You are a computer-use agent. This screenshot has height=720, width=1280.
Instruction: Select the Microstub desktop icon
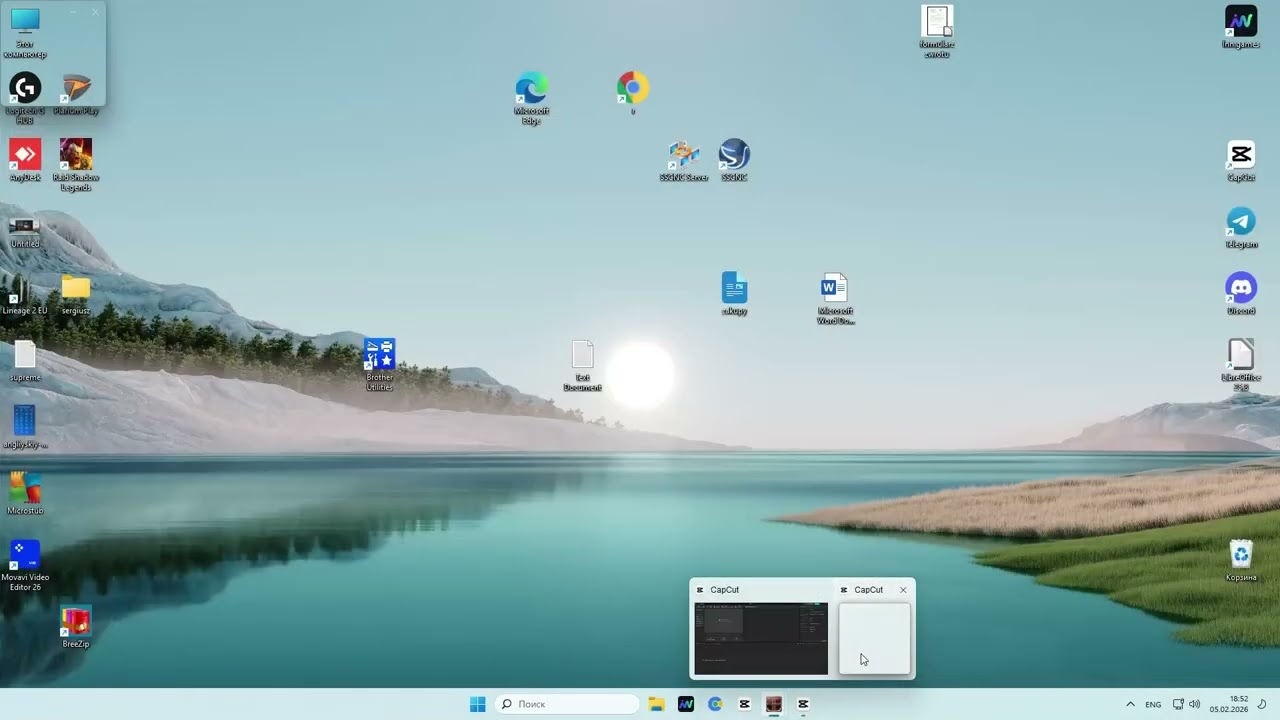[25, 494]
